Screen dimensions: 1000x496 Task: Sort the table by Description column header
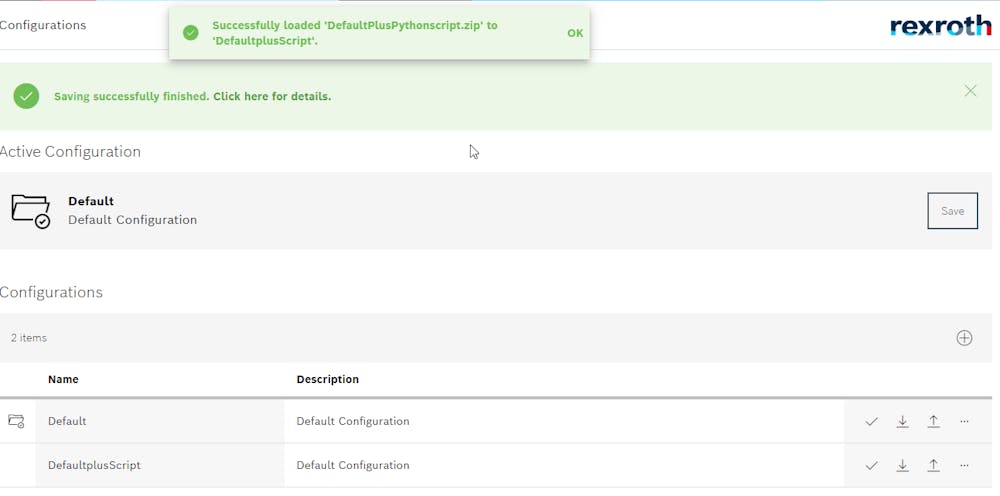[x=327, y=380]
